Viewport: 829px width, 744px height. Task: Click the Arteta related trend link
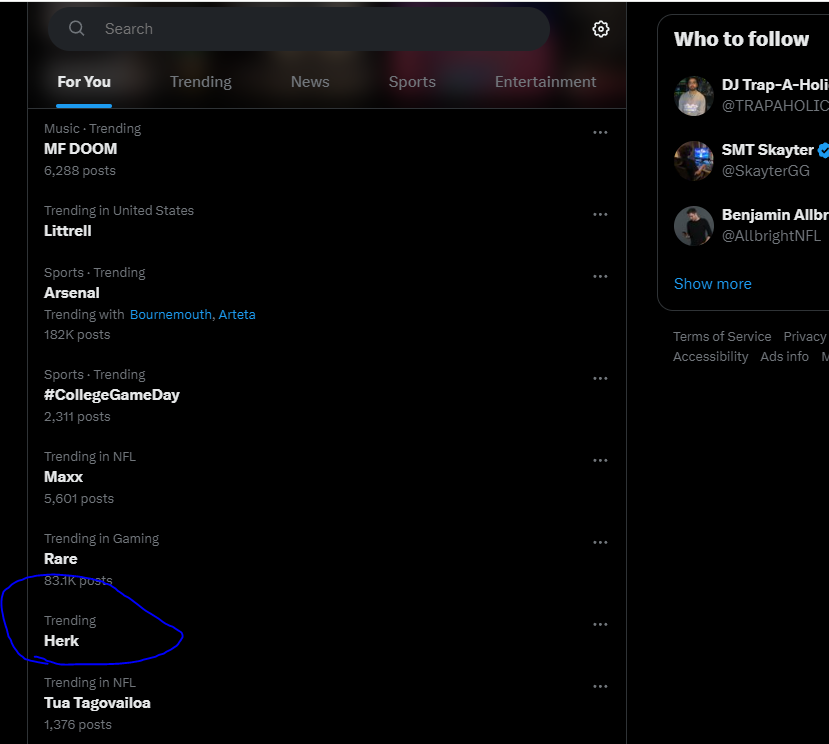pos(237,315)
